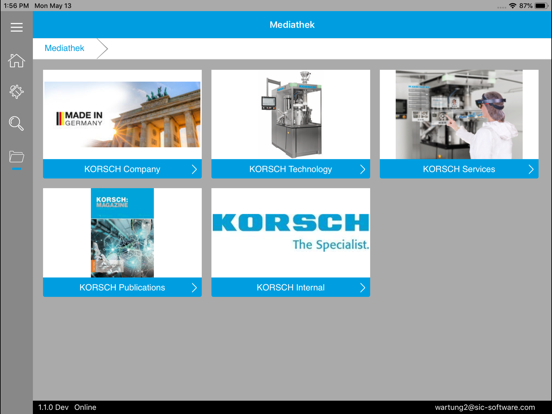The width and height of the screenshot is (552, 414).
Task: Open the KORSCH Publications button
Action: pyautogui.click(x=122, y=287)
